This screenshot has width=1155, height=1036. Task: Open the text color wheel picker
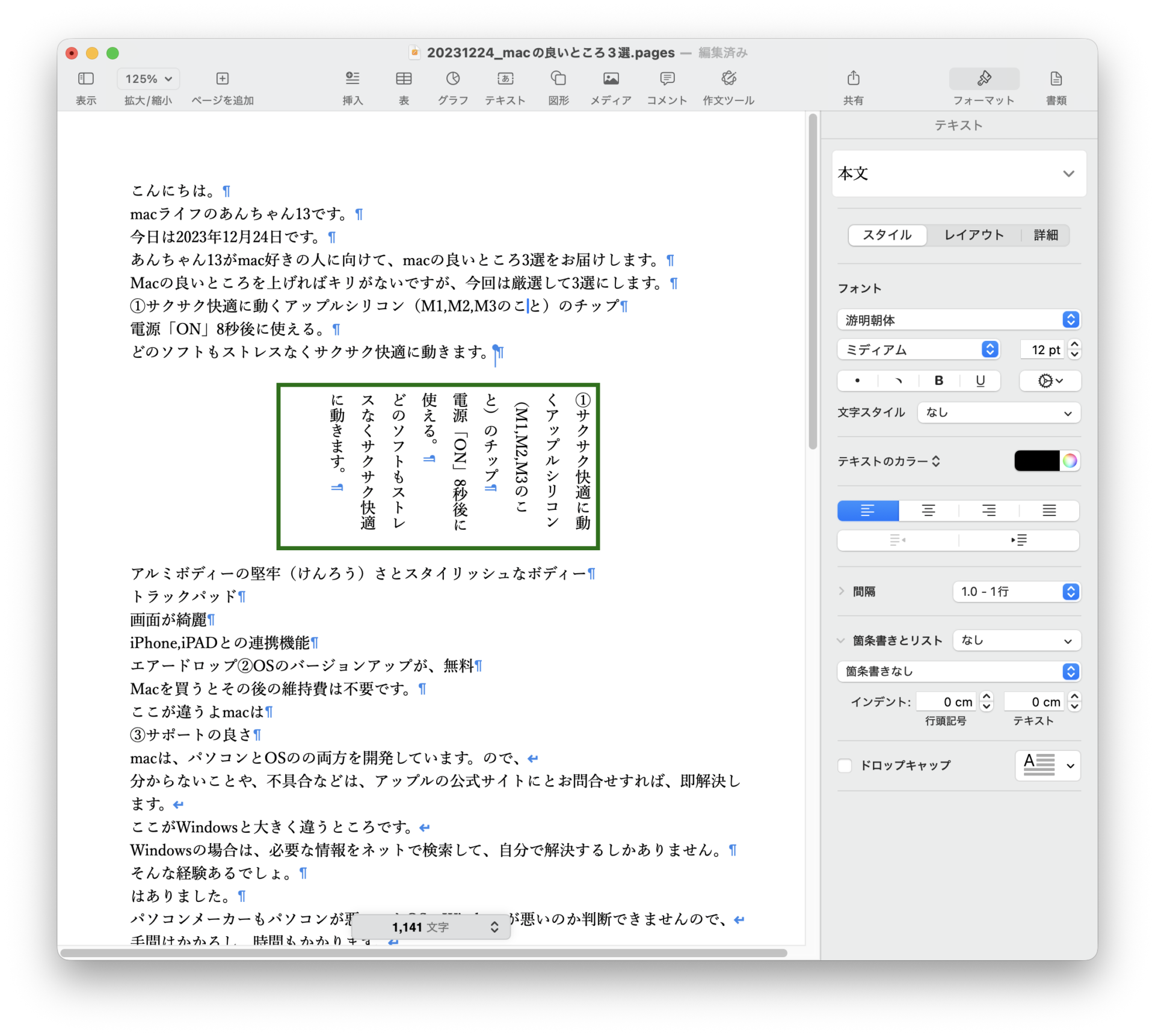[1070, 461]
